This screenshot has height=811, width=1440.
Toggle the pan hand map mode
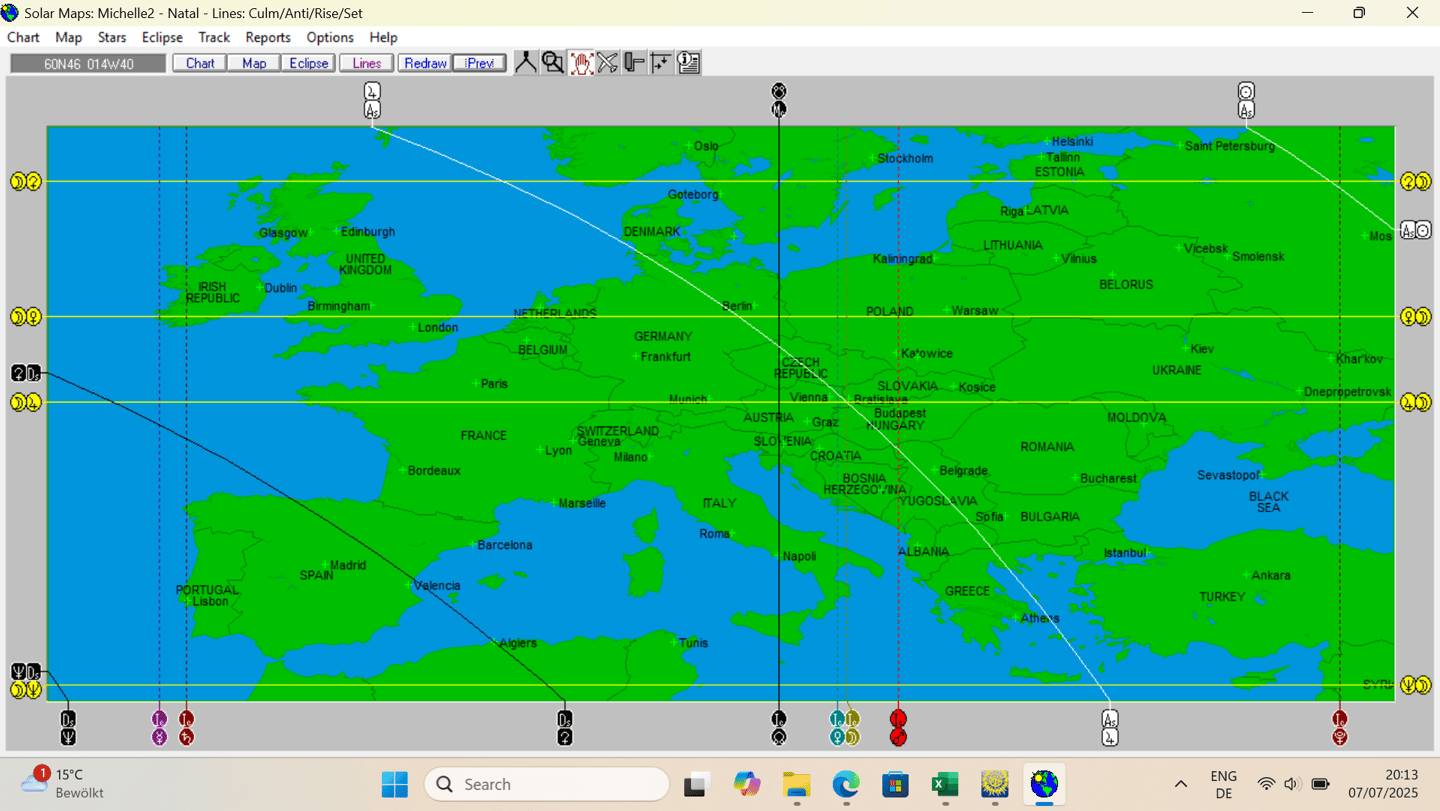[580, 62]
